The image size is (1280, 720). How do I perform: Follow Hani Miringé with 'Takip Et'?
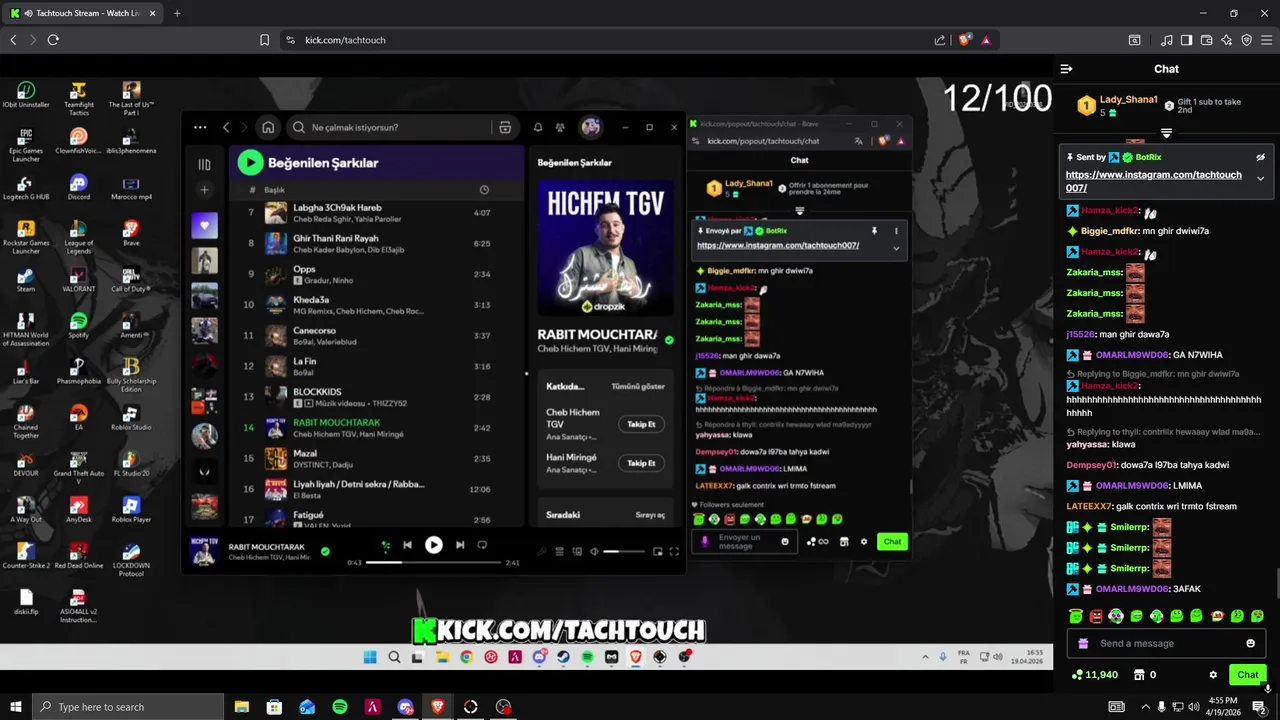[641, 463]
